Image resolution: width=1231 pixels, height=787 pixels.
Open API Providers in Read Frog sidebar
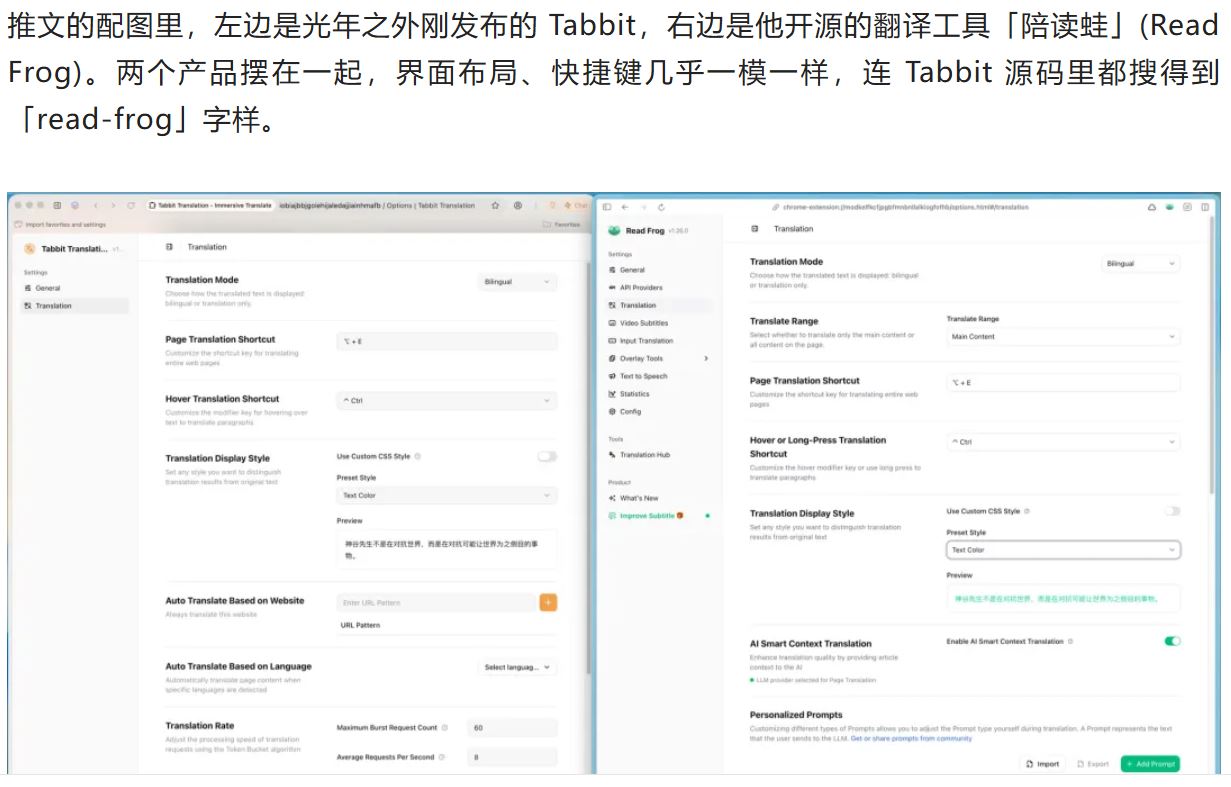coord(640,288)
